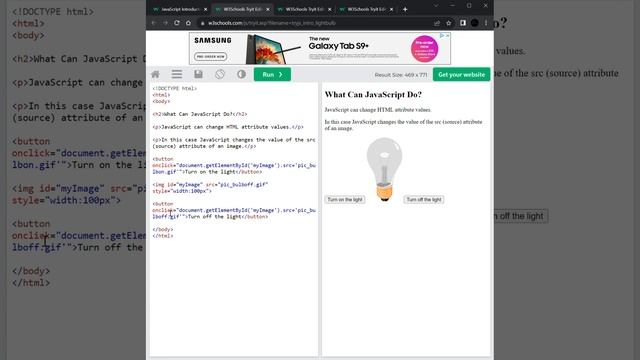Click 'JavaScript can change HTML attribute values.' in result
The height and width of the screenshot is (360, 640).
[378, 110]
